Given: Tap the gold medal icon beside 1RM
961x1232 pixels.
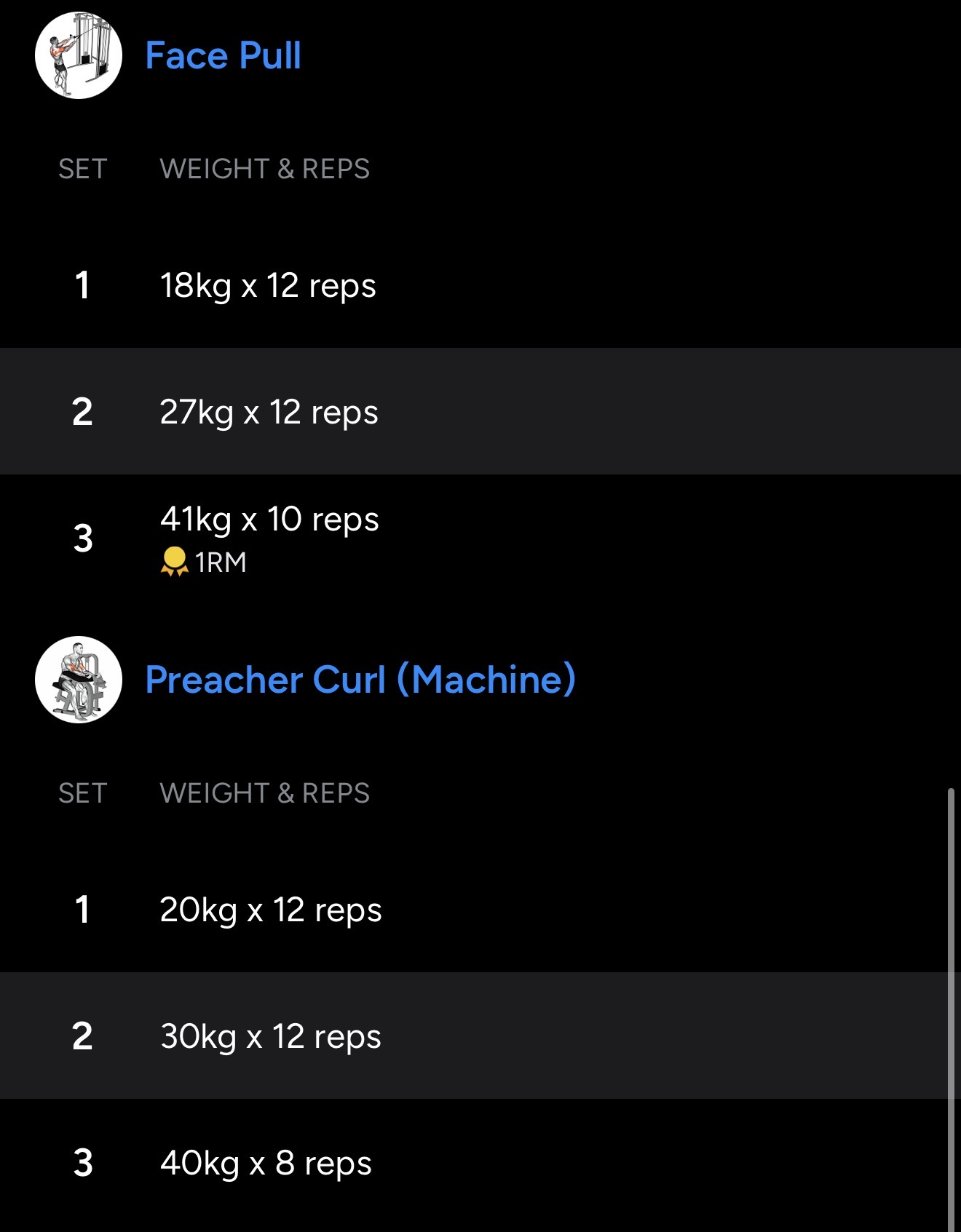Looking at the screenshot, I should coord(174,562).
